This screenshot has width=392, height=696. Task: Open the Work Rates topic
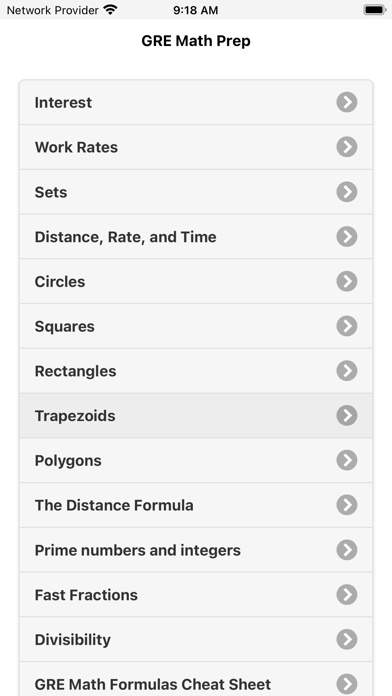pyautogui.click(x=196, y=147)
